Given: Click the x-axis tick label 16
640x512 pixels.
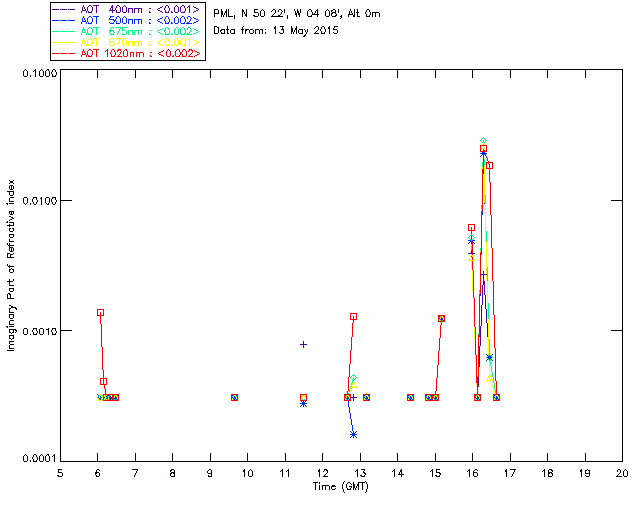Looking at the screenshot, I should [x=473, y=474].
